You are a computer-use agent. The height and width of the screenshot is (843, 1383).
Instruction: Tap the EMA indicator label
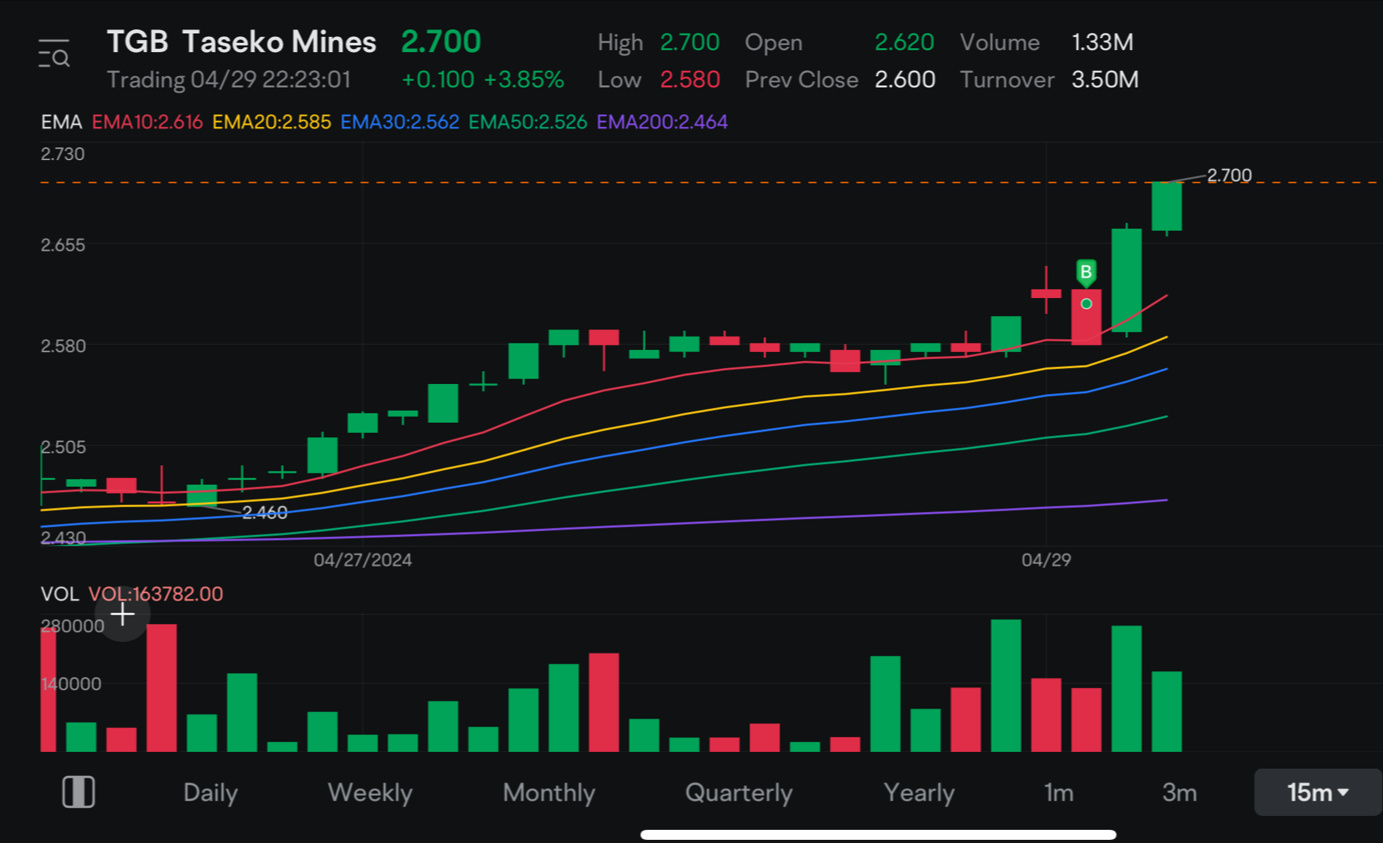coord(61,122)
